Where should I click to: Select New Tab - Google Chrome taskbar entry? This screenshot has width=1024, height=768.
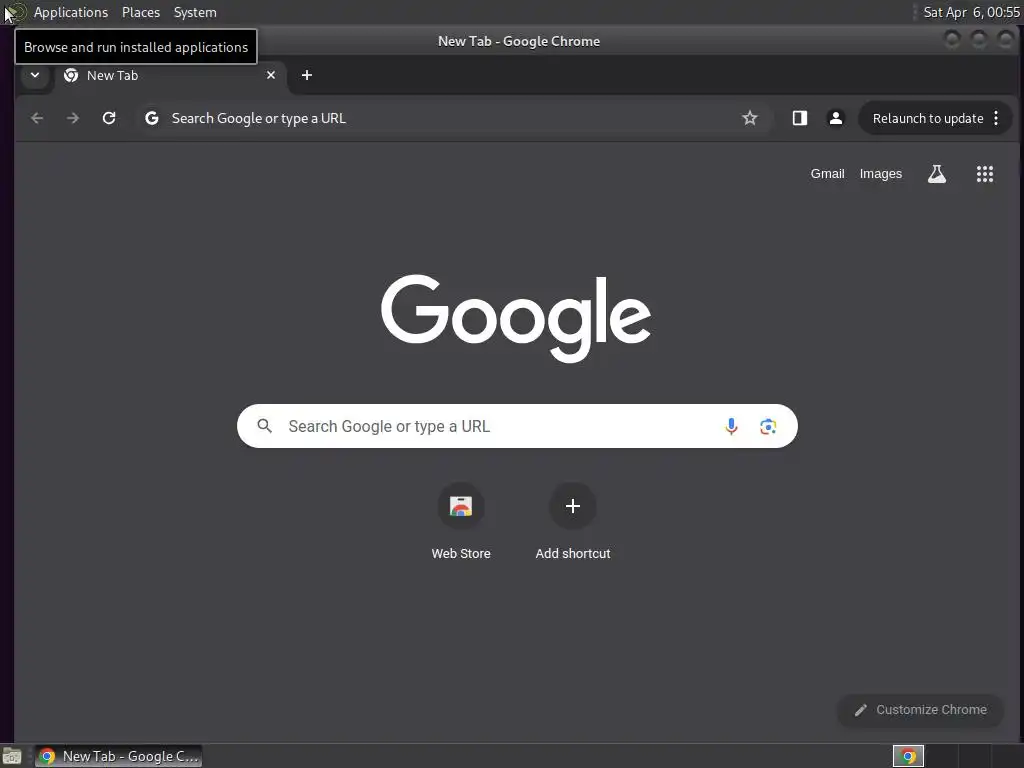pyautogui.click(x=119, y=756)
